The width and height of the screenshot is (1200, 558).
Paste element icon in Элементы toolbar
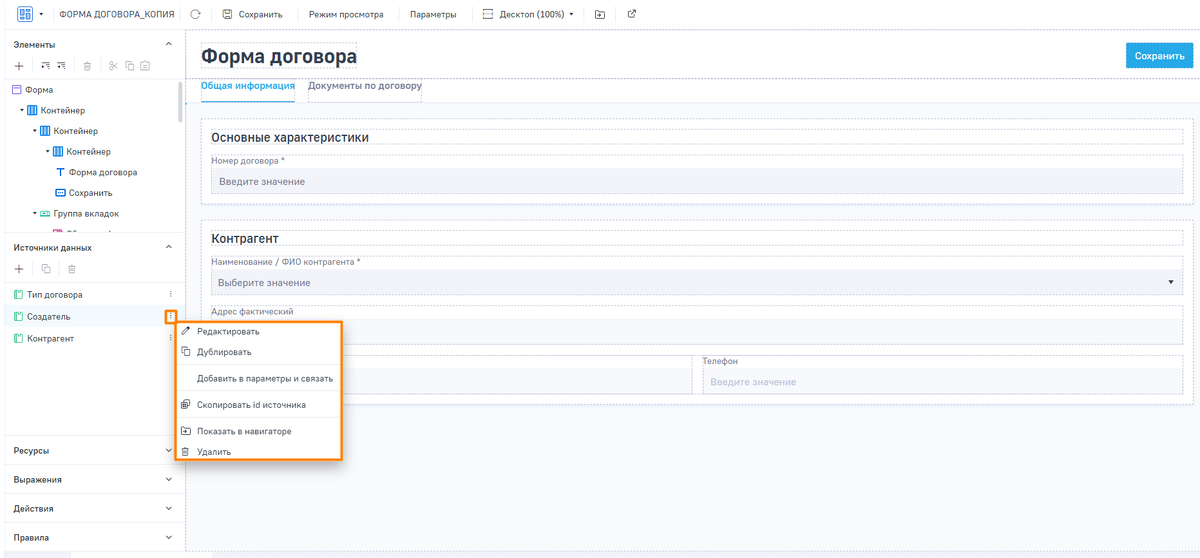point(145,66)
